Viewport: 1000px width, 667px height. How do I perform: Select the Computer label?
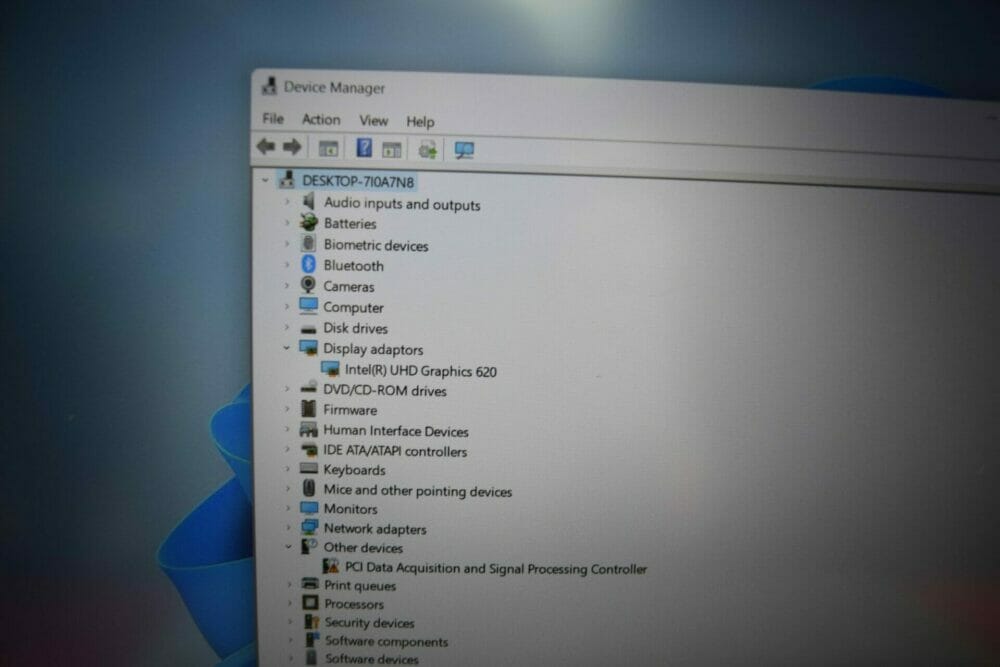tap(353, 308)
